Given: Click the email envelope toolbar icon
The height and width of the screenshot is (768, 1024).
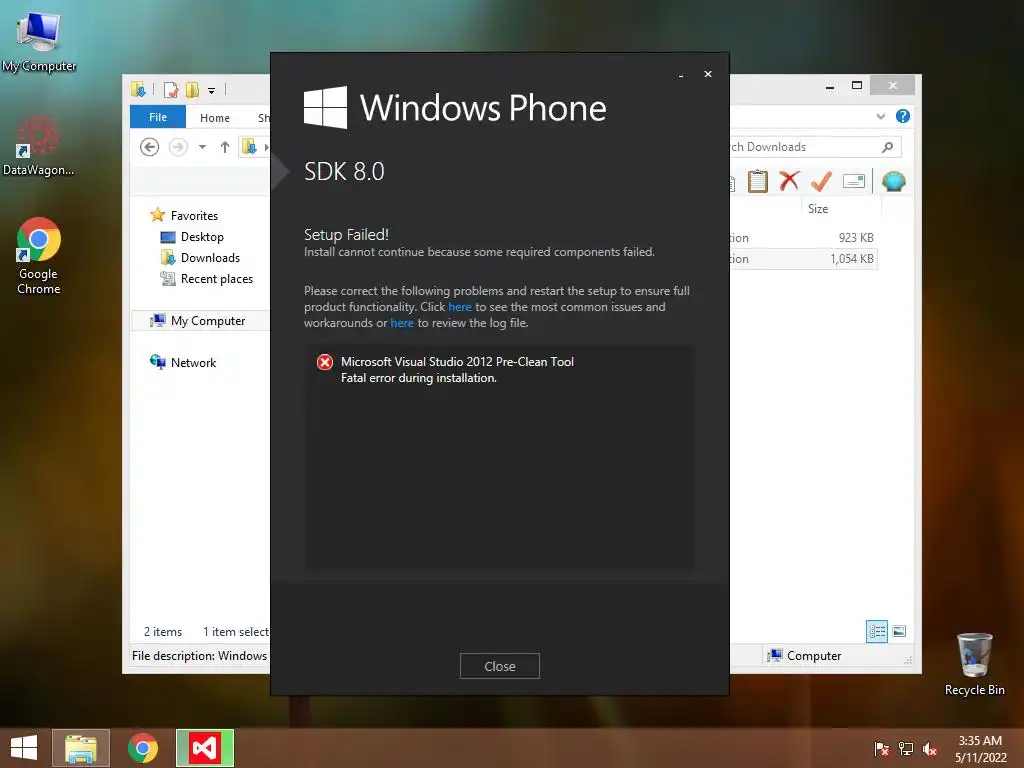Looking at the screenshot, I should coord(854,181).
